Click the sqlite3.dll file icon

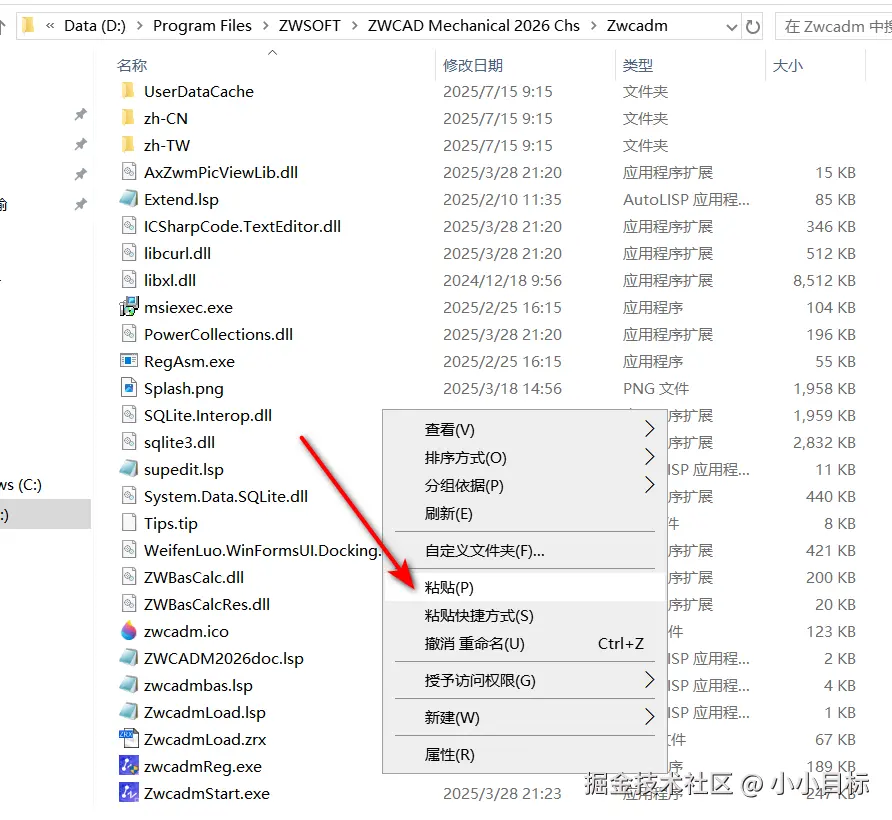(129, 442)
